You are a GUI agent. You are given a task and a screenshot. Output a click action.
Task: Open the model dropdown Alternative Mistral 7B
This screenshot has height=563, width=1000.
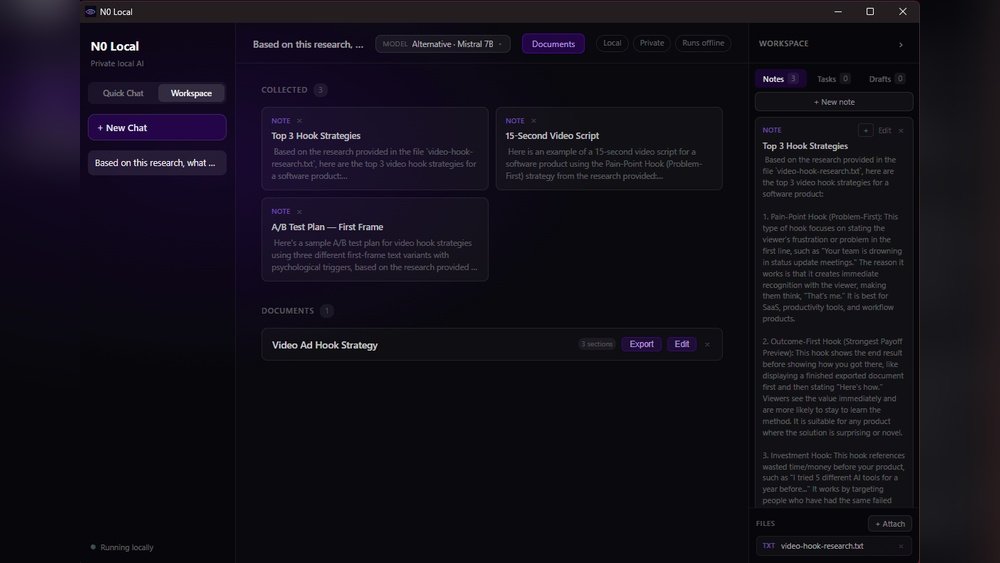[443, 44]
